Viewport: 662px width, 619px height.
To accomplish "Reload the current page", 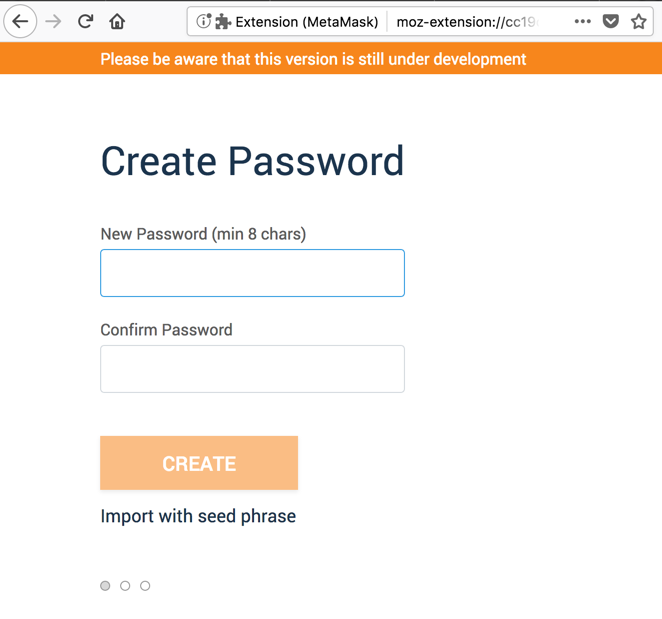I will click(86, 21).
